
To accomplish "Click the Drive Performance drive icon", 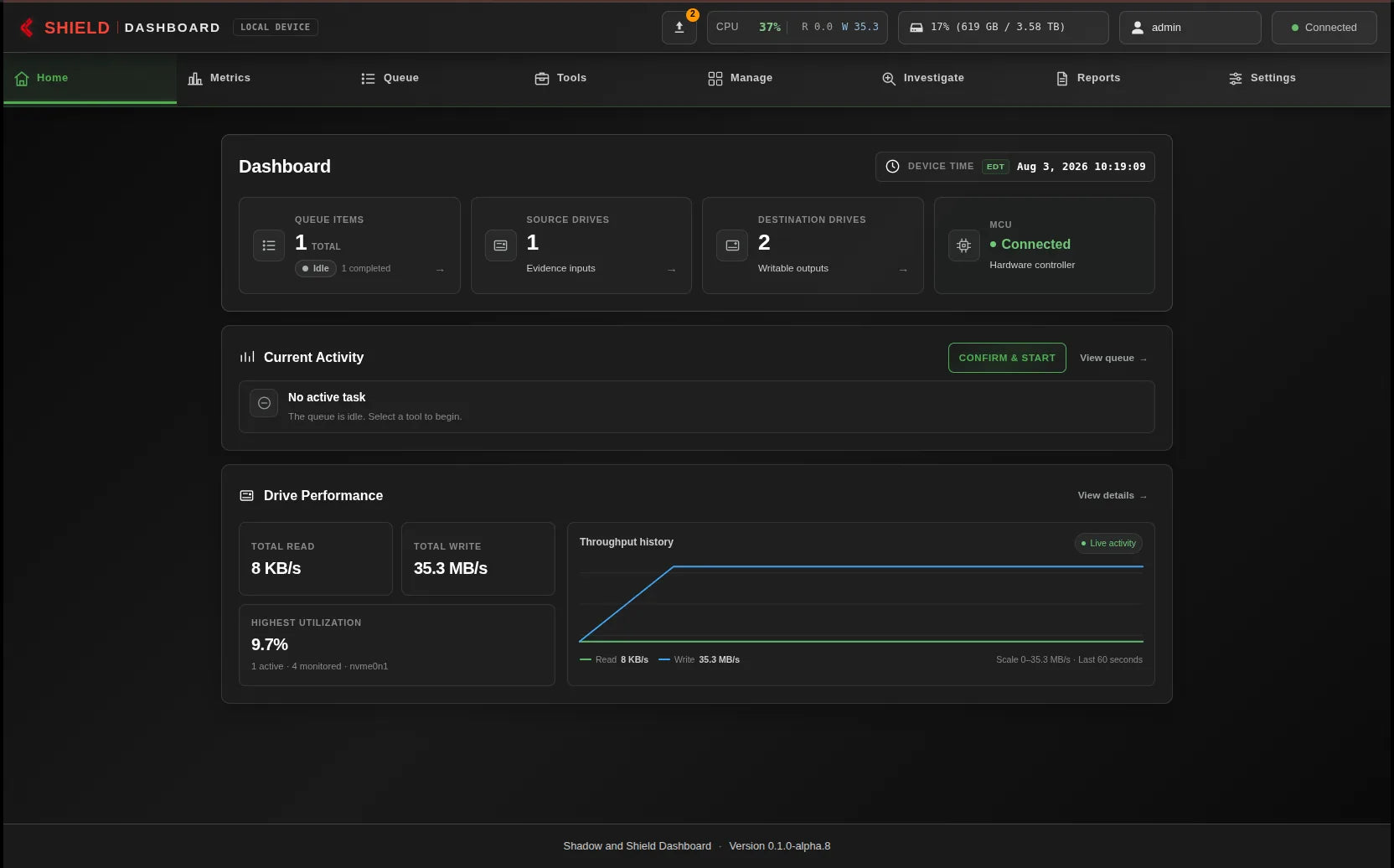I will (x=247, y=495).
